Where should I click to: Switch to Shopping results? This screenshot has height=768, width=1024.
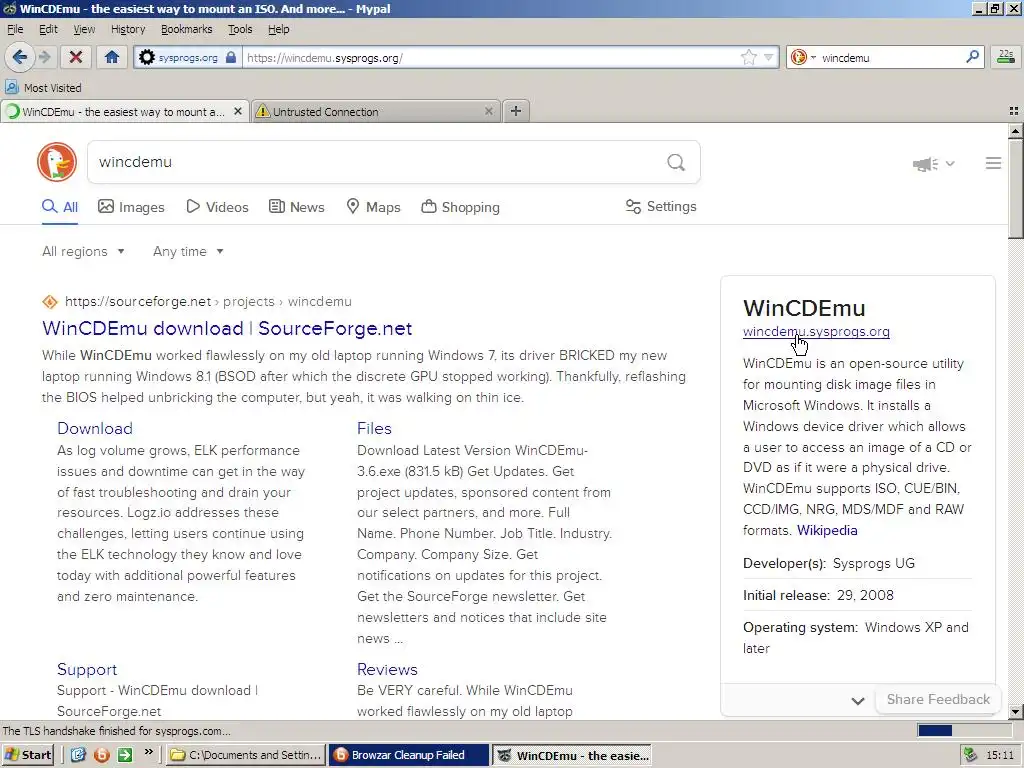coord(460,207)
